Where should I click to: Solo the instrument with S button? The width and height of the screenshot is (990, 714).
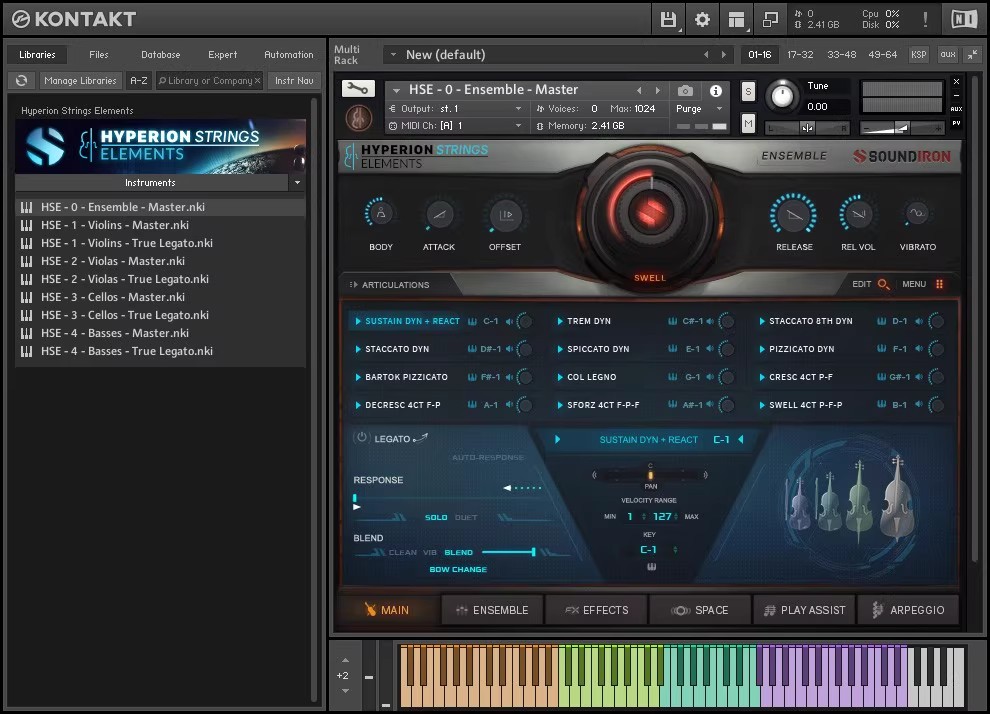[748, 92]
